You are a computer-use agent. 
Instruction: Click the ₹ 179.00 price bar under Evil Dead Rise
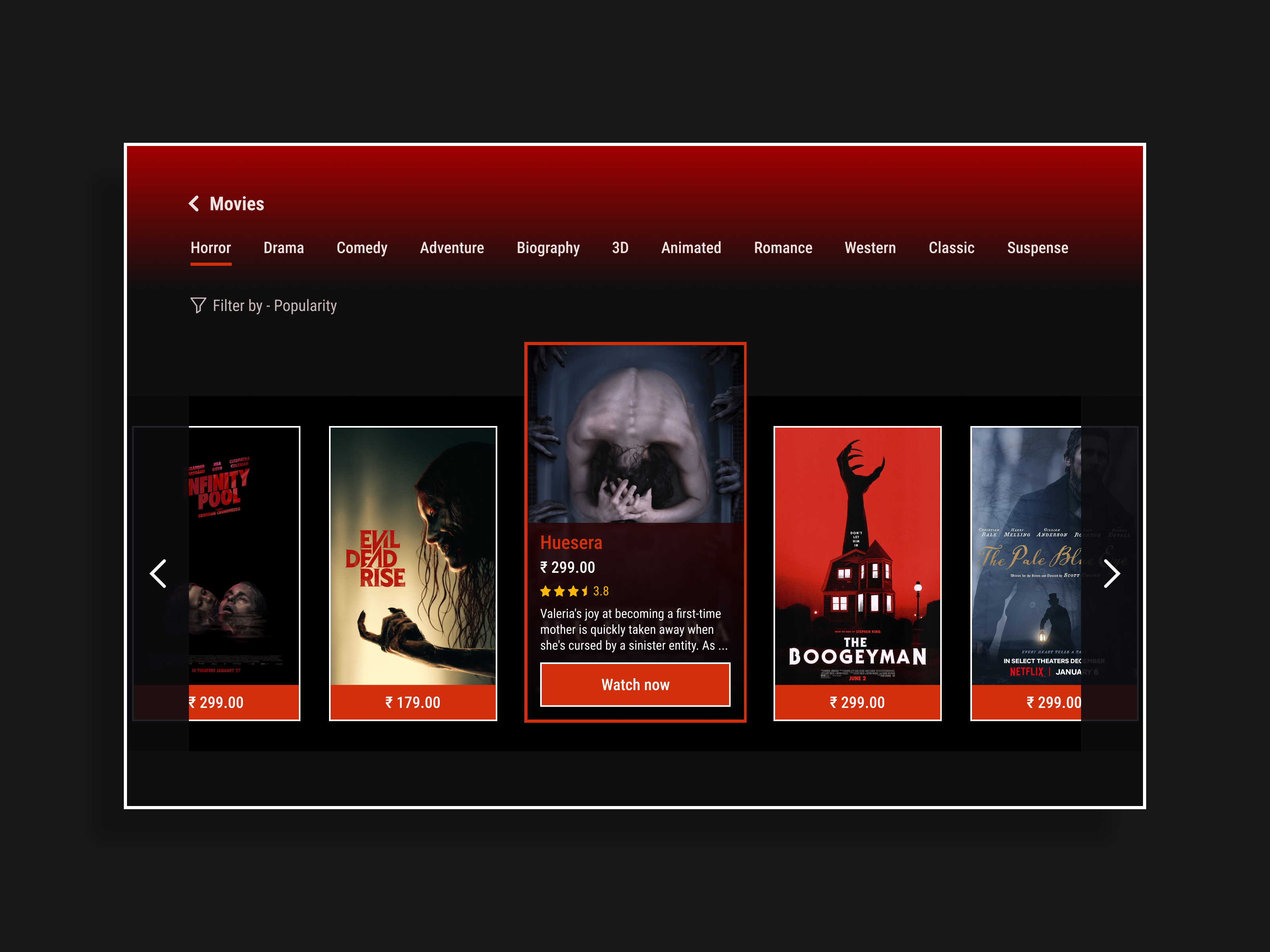pyautogui.click(x=412, y=702)
